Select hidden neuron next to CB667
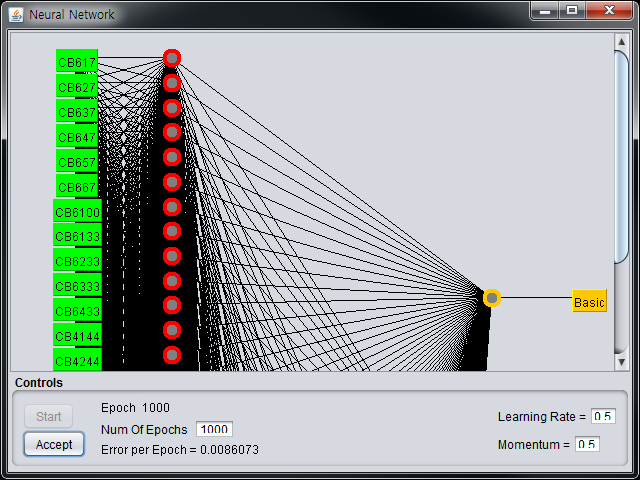Screen dimensions: 640x480 172,182
